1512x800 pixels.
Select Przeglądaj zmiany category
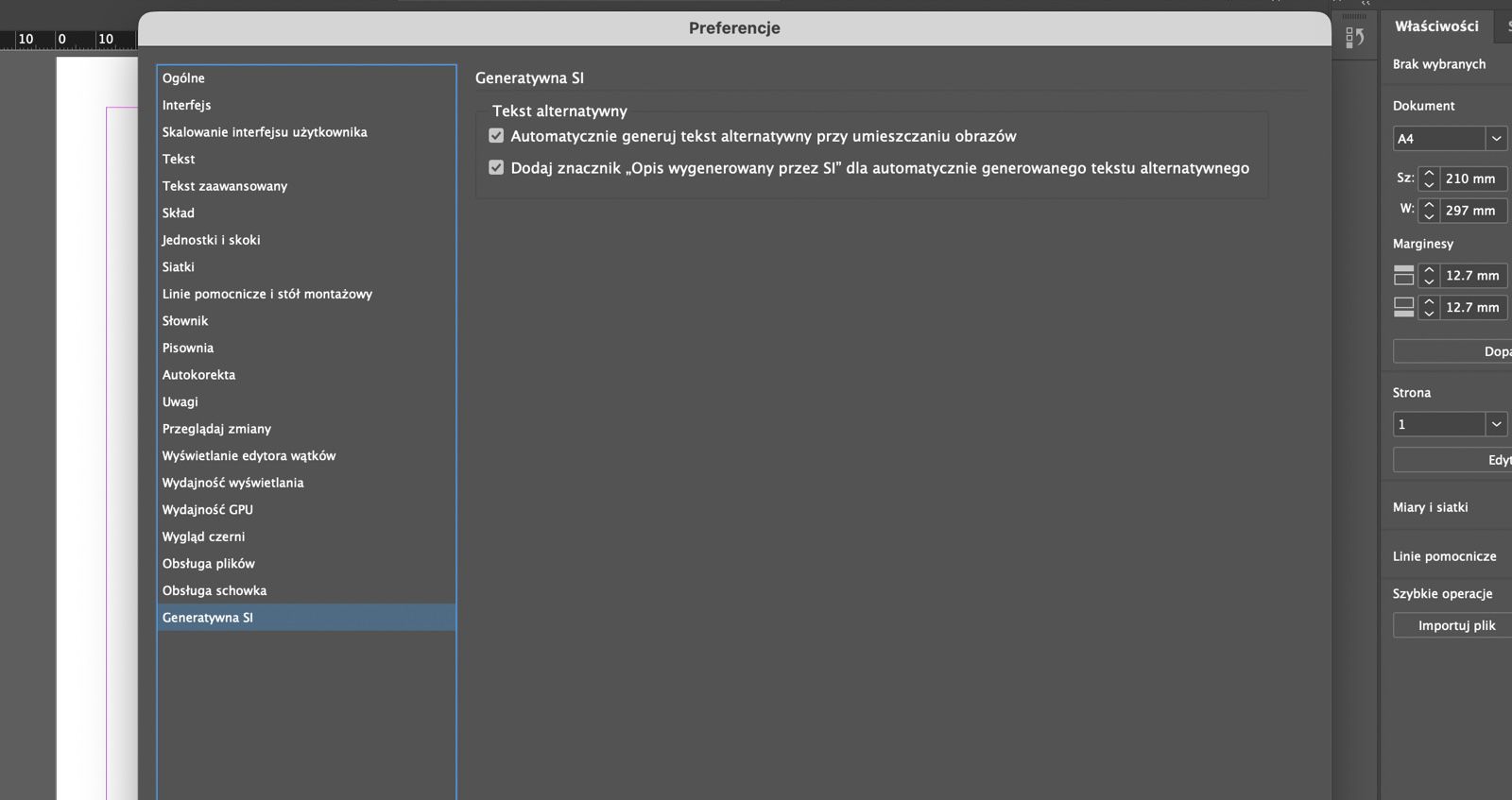point(306,429)
